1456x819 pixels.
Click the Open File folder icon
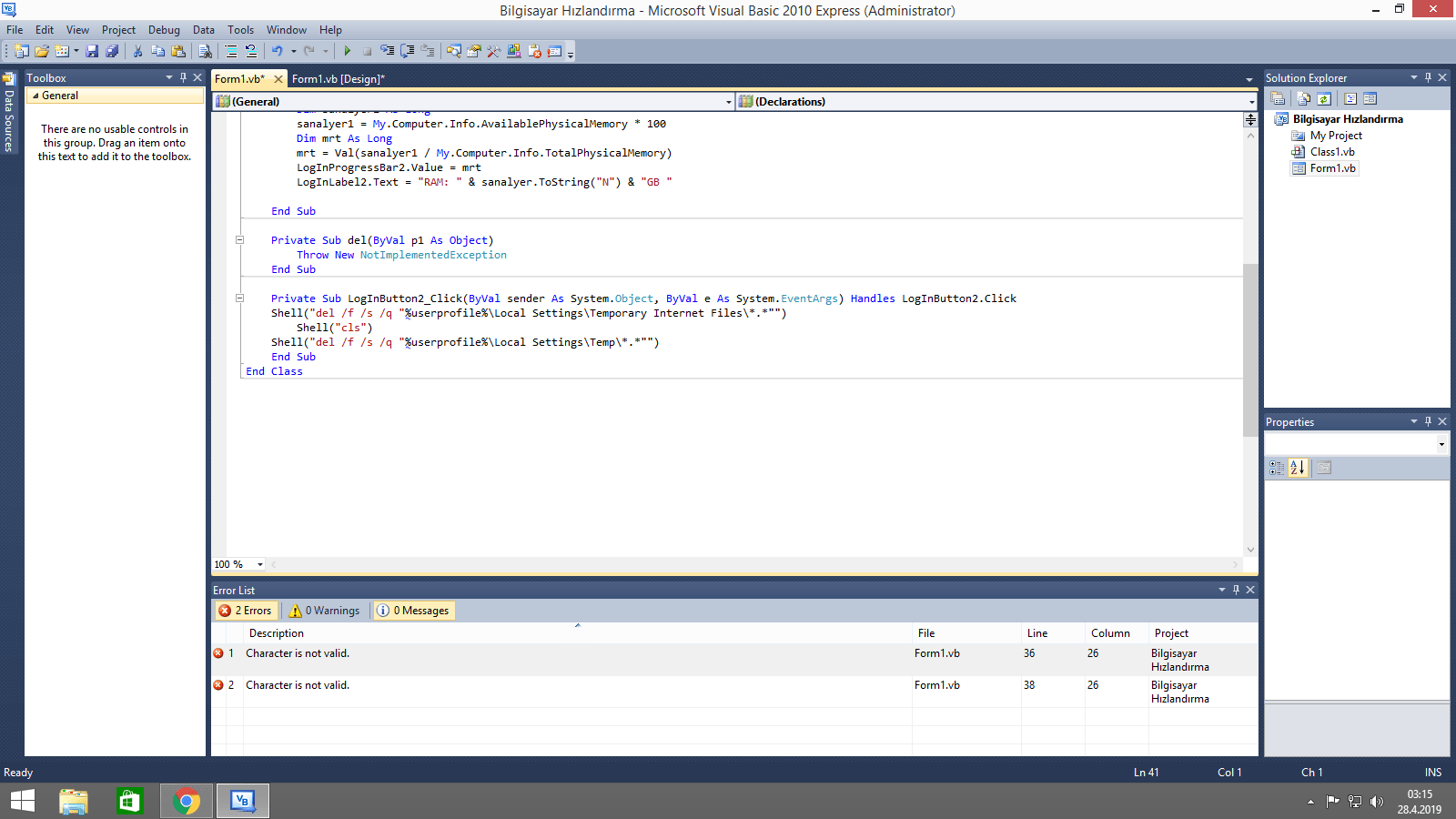(x=42, y=51)
